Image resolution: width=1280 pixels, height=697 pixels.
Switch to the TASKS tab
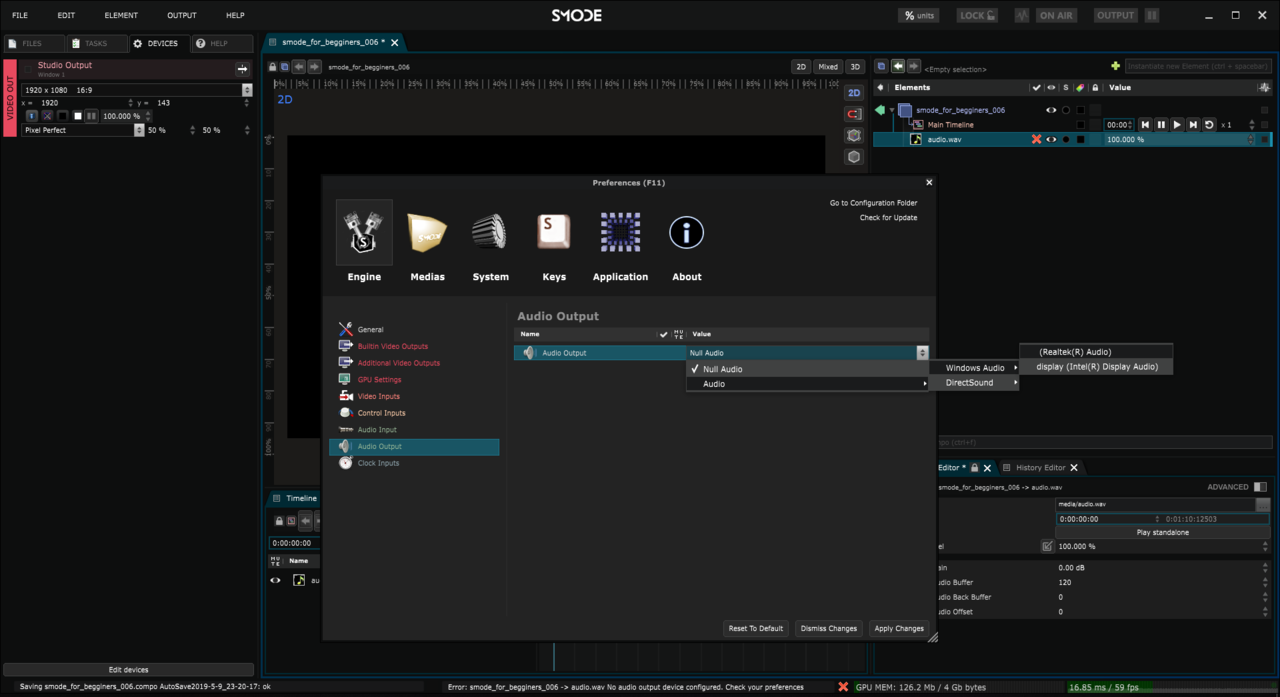coord(97,44)
